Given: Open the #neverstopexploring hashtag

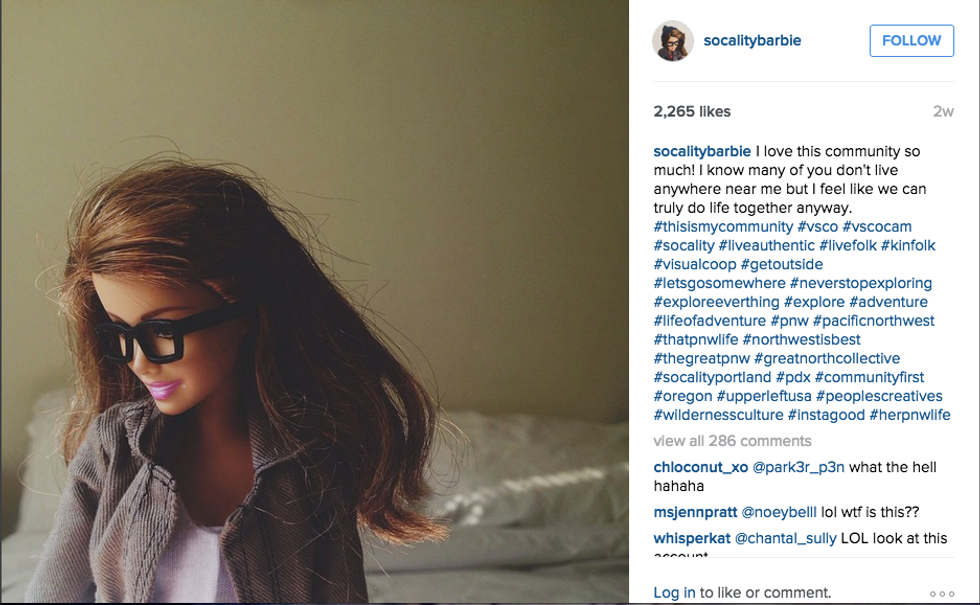Looking at the screenshot, I should [861, 283].
